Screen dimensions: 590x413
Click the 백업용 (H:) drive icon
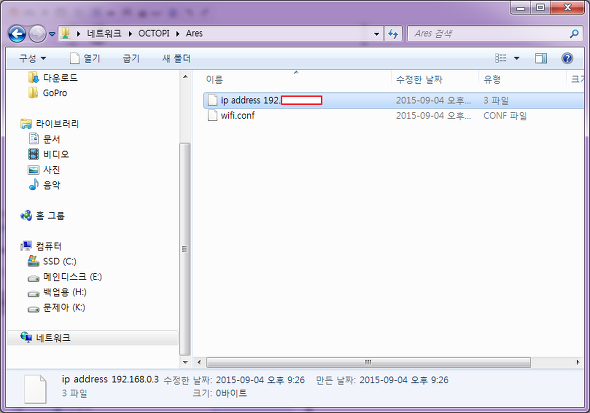33,294
